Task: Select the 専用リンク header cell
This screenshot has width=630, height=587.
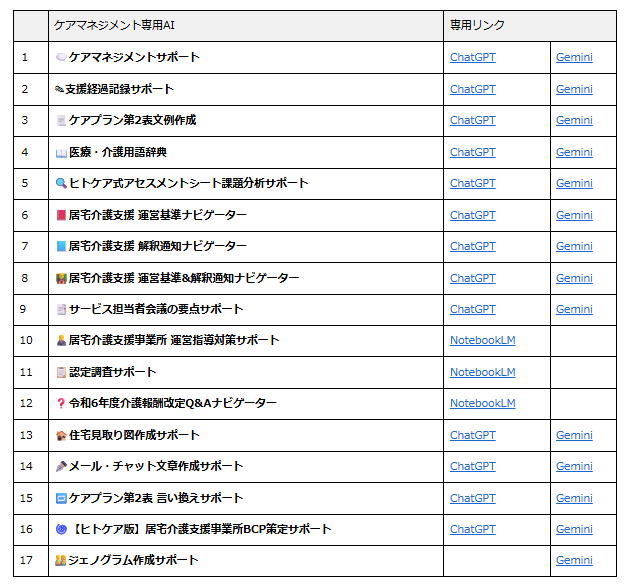Action: pyautogui.click(x=530, y=26)
